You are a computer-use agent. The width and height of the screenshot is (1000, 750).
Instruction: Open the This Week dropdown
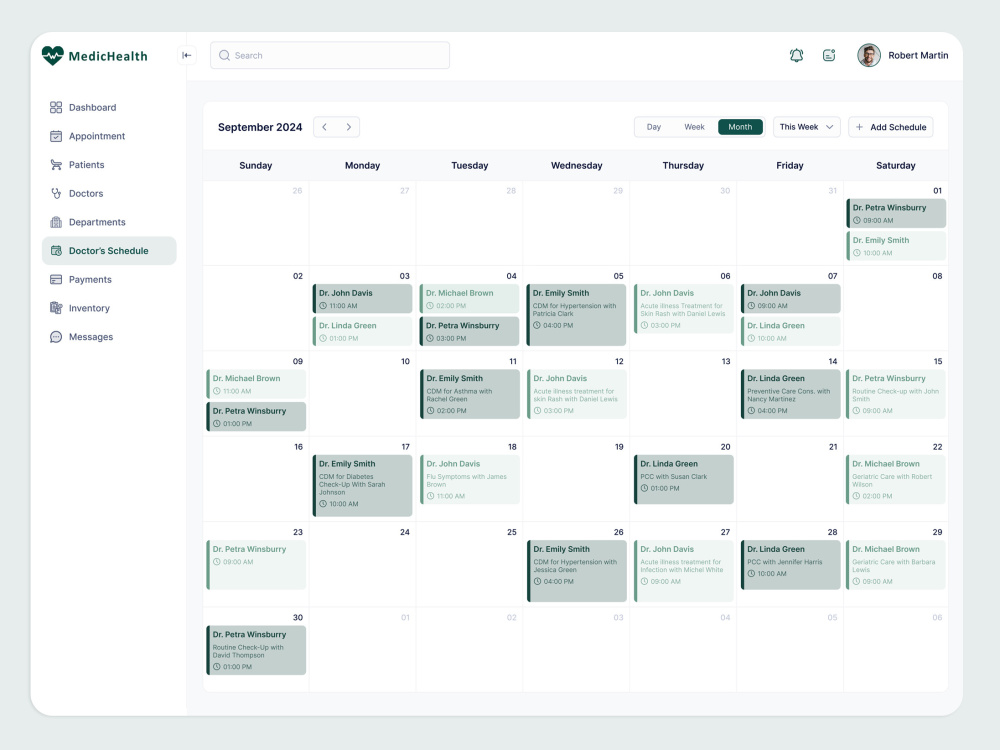[806, 127]
